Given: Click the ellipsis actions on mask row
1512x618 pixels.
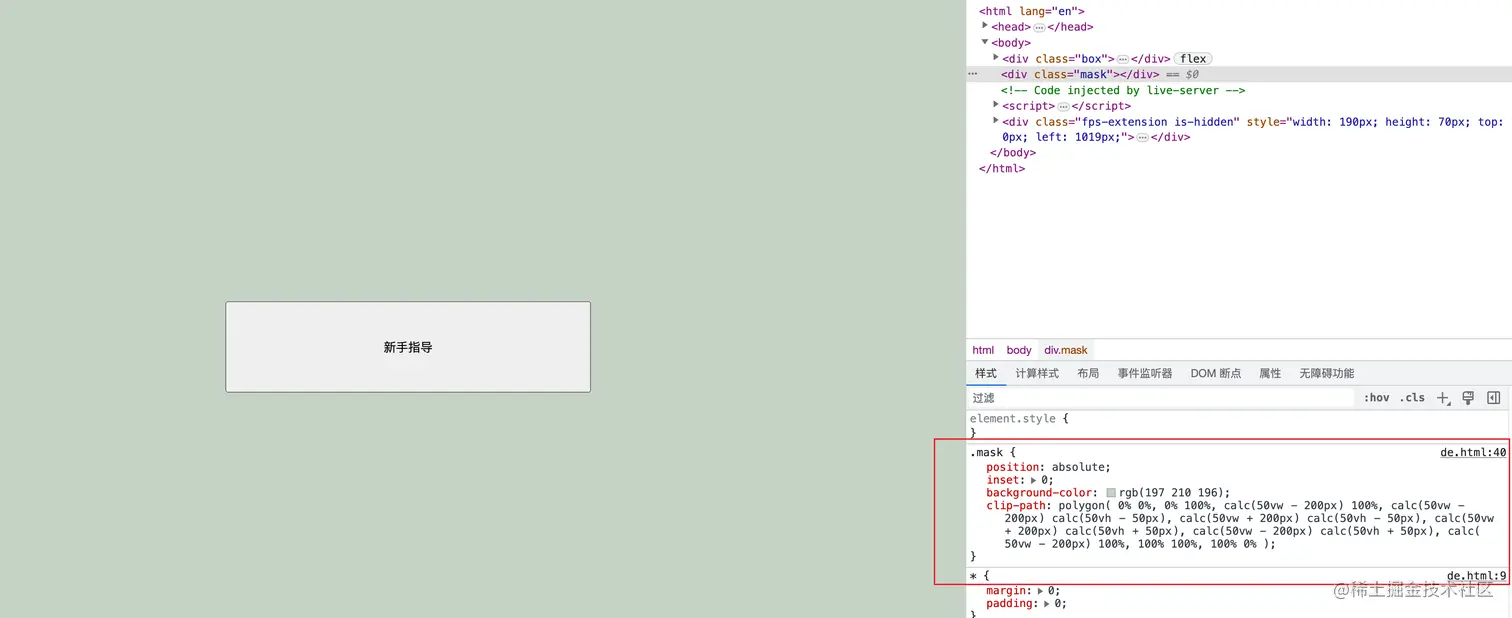Looking at the screenshot, I should (972, 74).
